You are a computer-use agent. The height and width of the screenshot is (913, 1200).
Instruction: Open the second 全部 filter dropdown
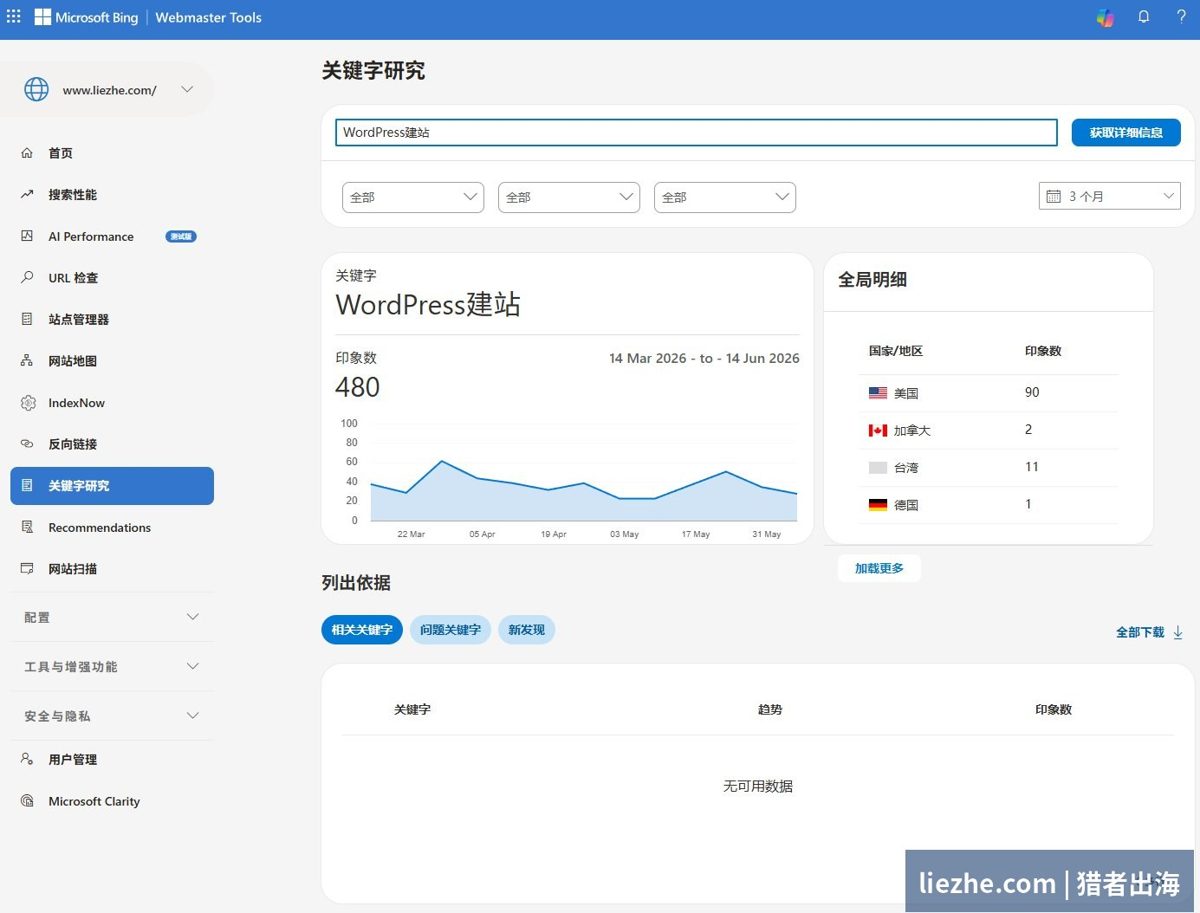pos(569,197)
